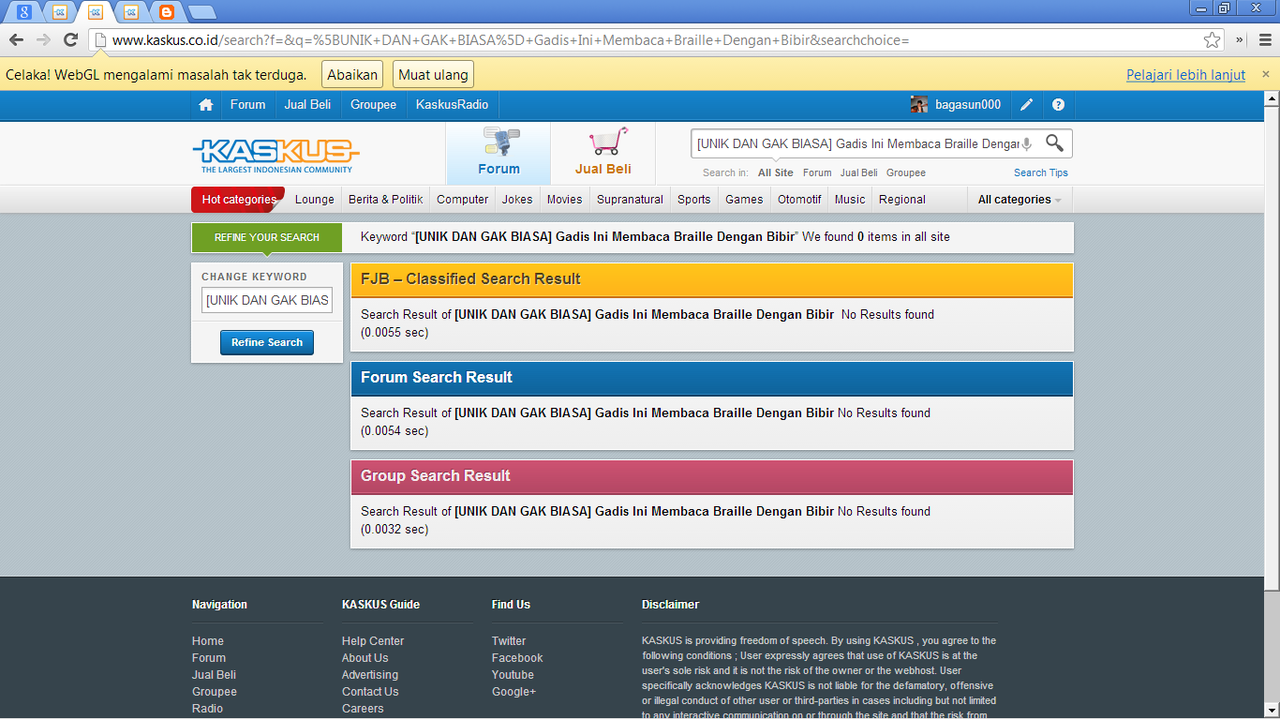The width and height of the screenshot is (1280, 720).
Task: Select Forum search scope option
Action: 817,173
